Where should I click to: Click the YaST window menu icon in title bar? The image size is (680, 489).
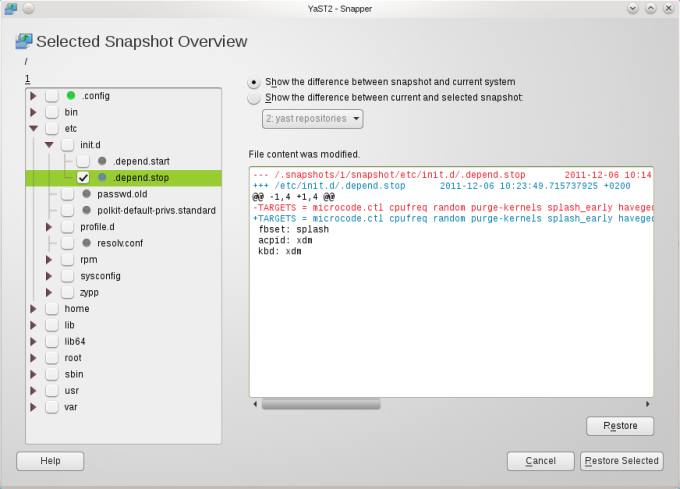click(x=11, y=8)
